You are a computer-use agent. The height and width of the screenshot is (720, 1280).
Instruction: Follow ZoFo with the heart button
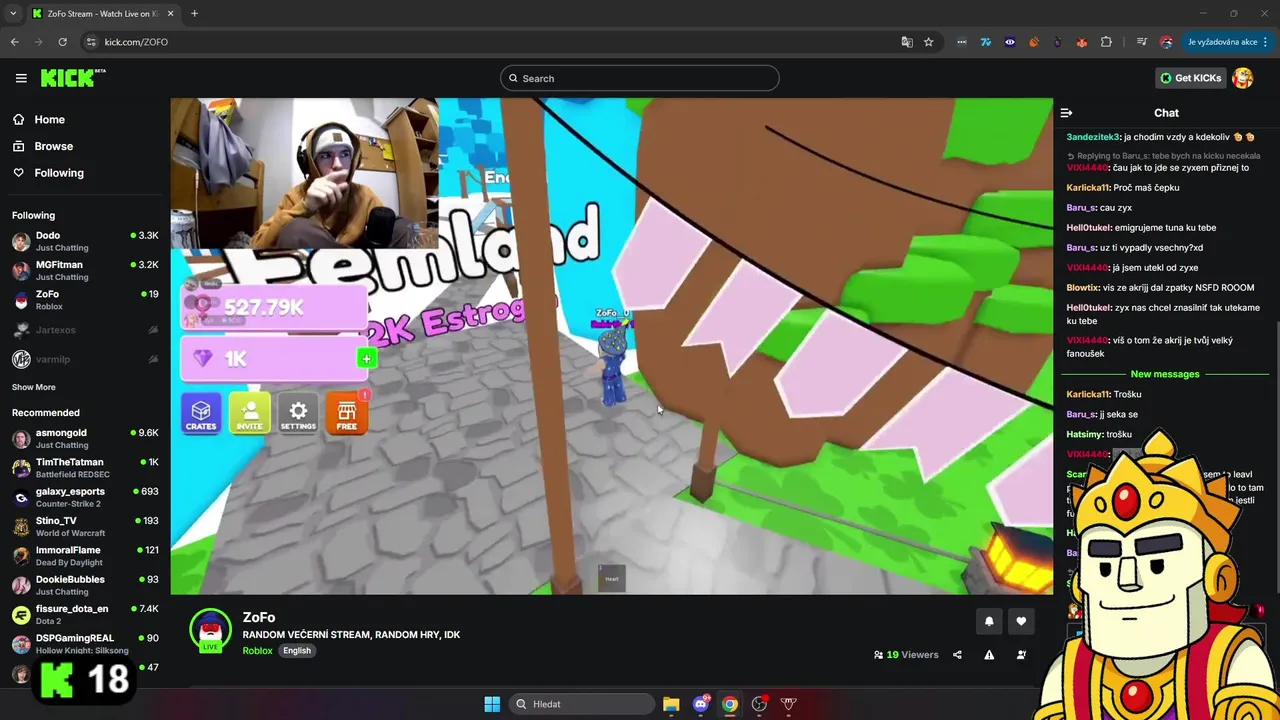pyautogui.click(x=1021, y=621)
